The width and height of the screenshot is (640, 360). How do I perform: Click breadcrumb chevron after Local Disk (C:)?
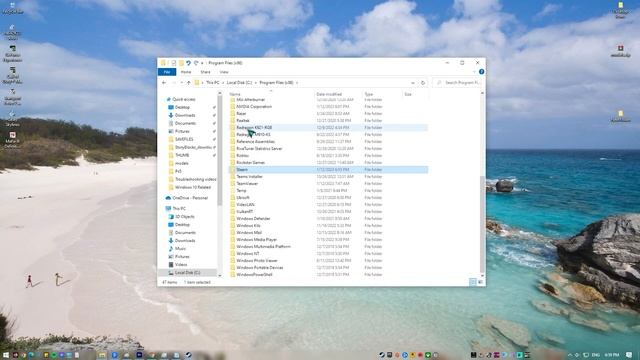[x=256, y=83]
